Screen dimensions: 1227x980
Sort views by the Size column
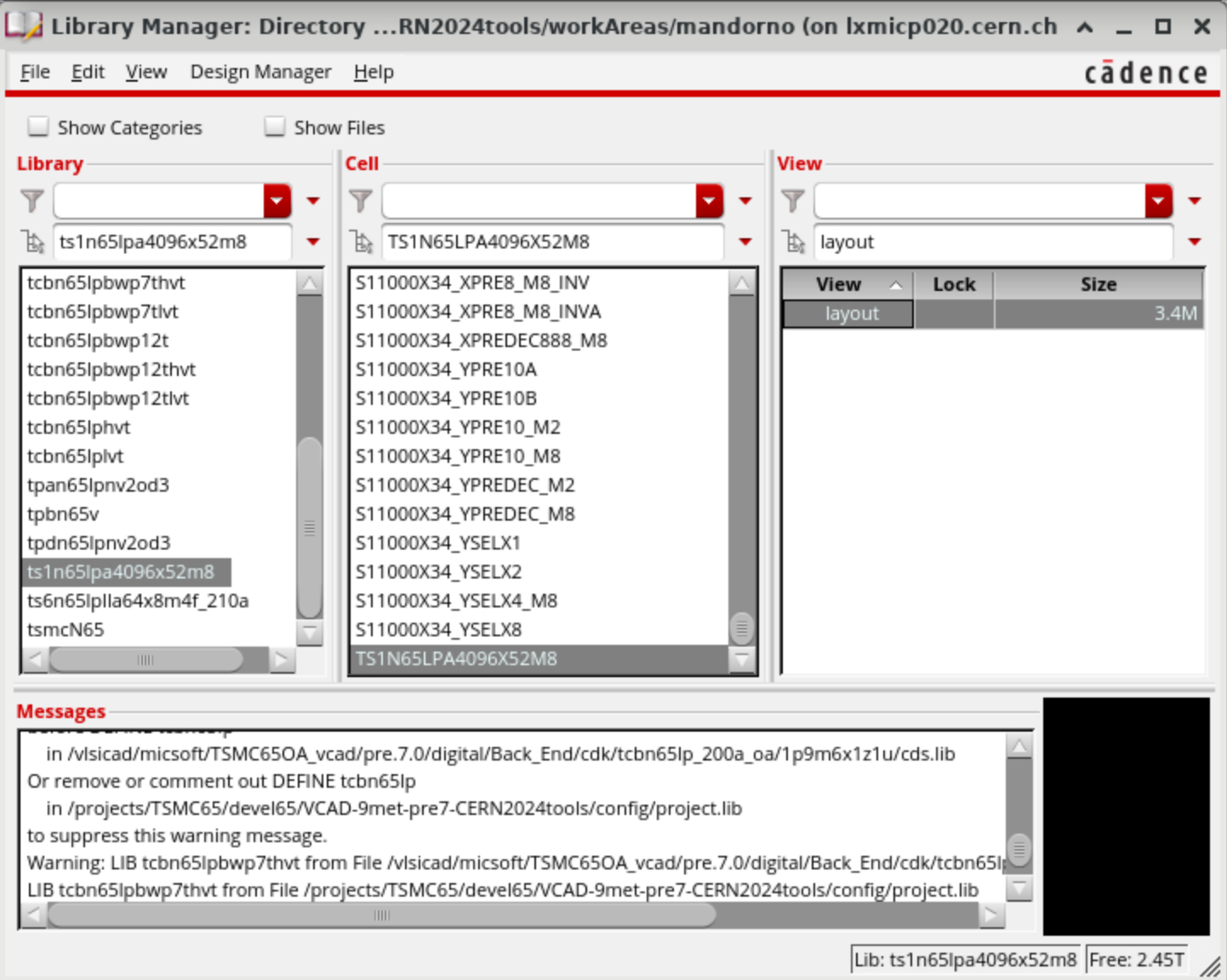click(1098, 285)
